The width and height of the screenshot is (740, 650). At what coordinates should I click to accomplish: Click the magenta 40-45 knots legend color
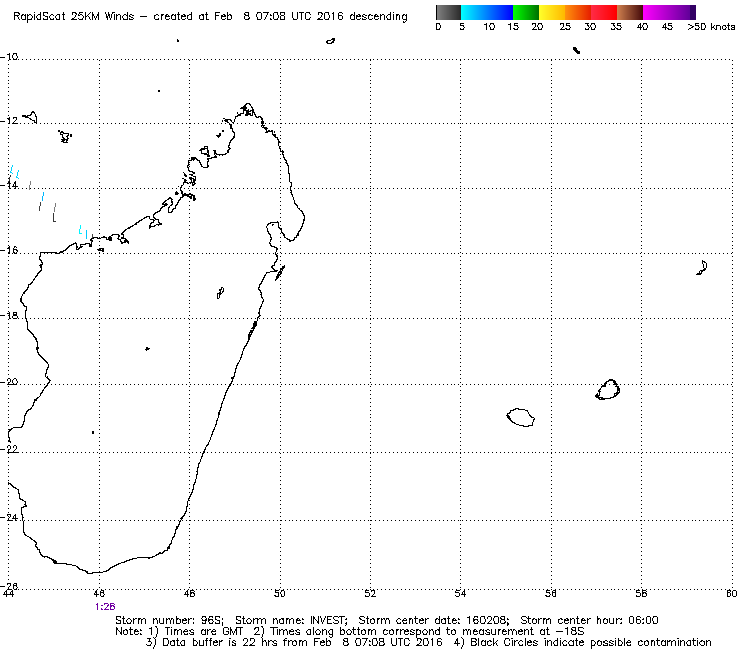656,12
